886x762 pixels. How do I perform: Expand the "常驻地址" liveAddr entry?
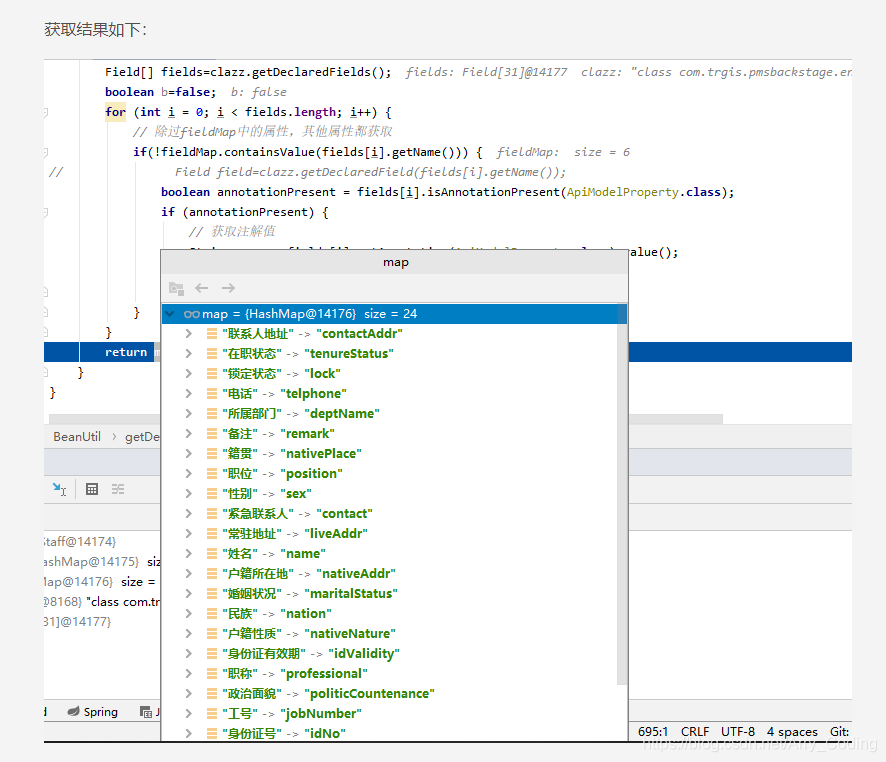[189, 533]
